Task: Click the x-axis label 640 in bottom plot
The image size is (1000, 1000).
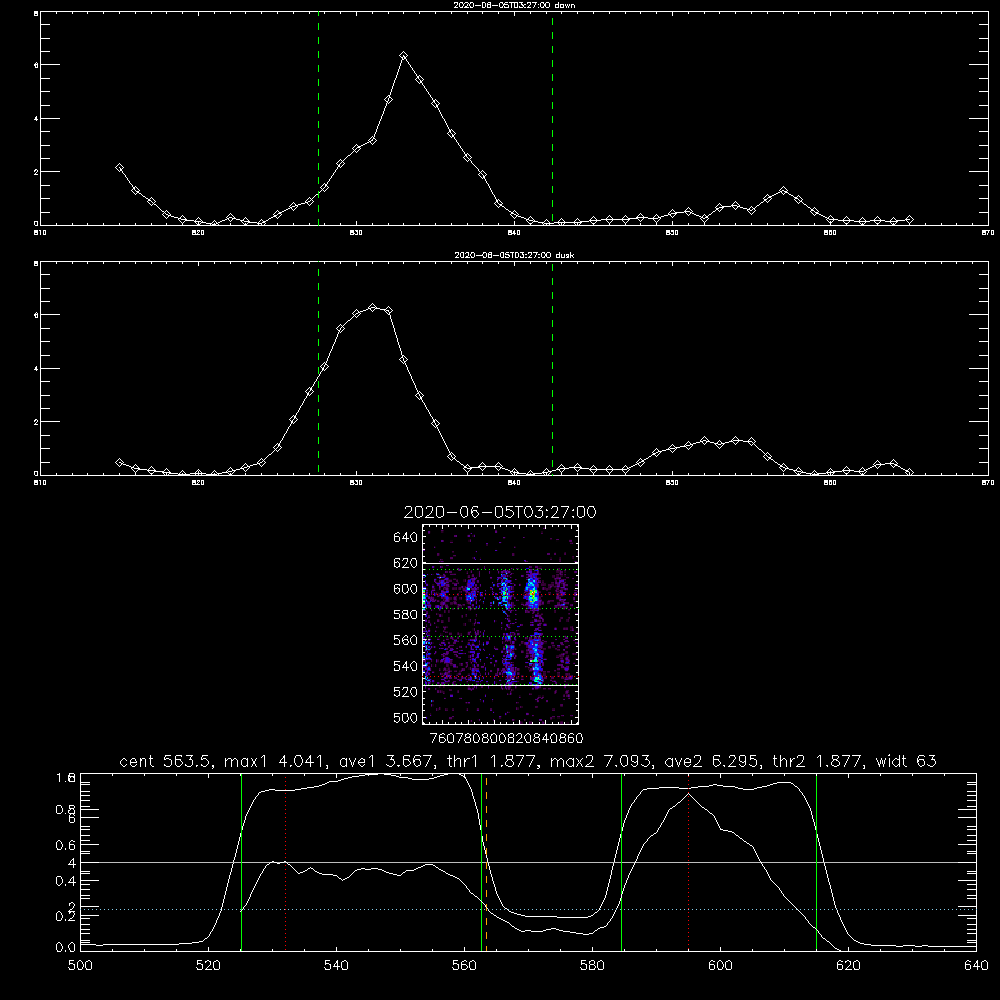Action: pyautogui.click(x=976, y=966)
